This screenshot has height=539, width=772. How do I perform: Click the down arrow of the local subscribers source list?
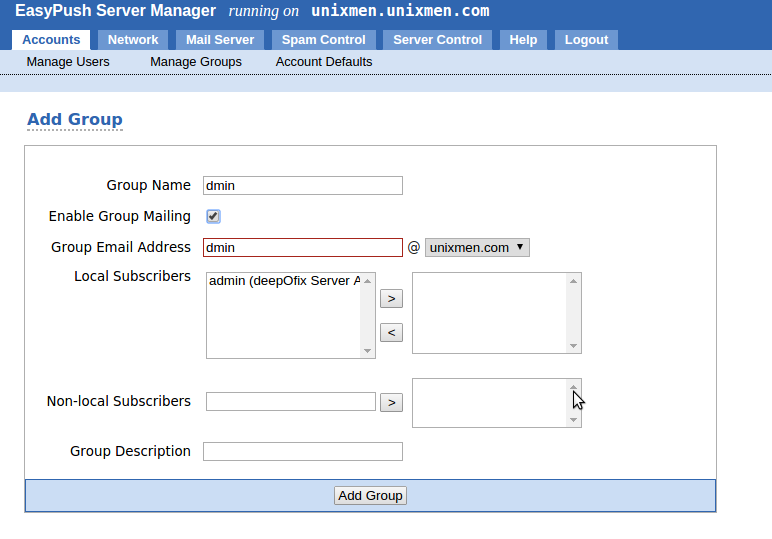point(367,350)
